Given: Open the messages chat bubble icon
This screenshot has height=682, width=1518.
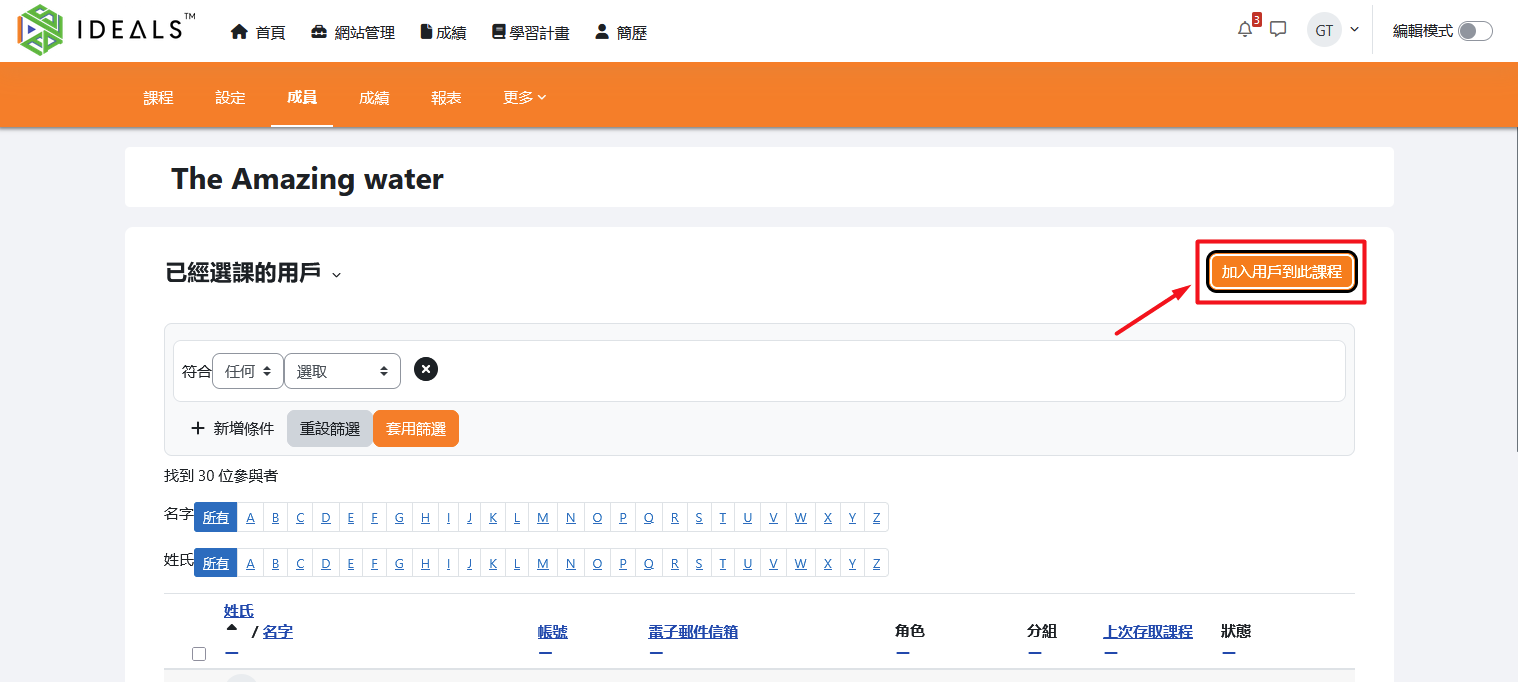Looking at the screenshot, I should 1278,30.
